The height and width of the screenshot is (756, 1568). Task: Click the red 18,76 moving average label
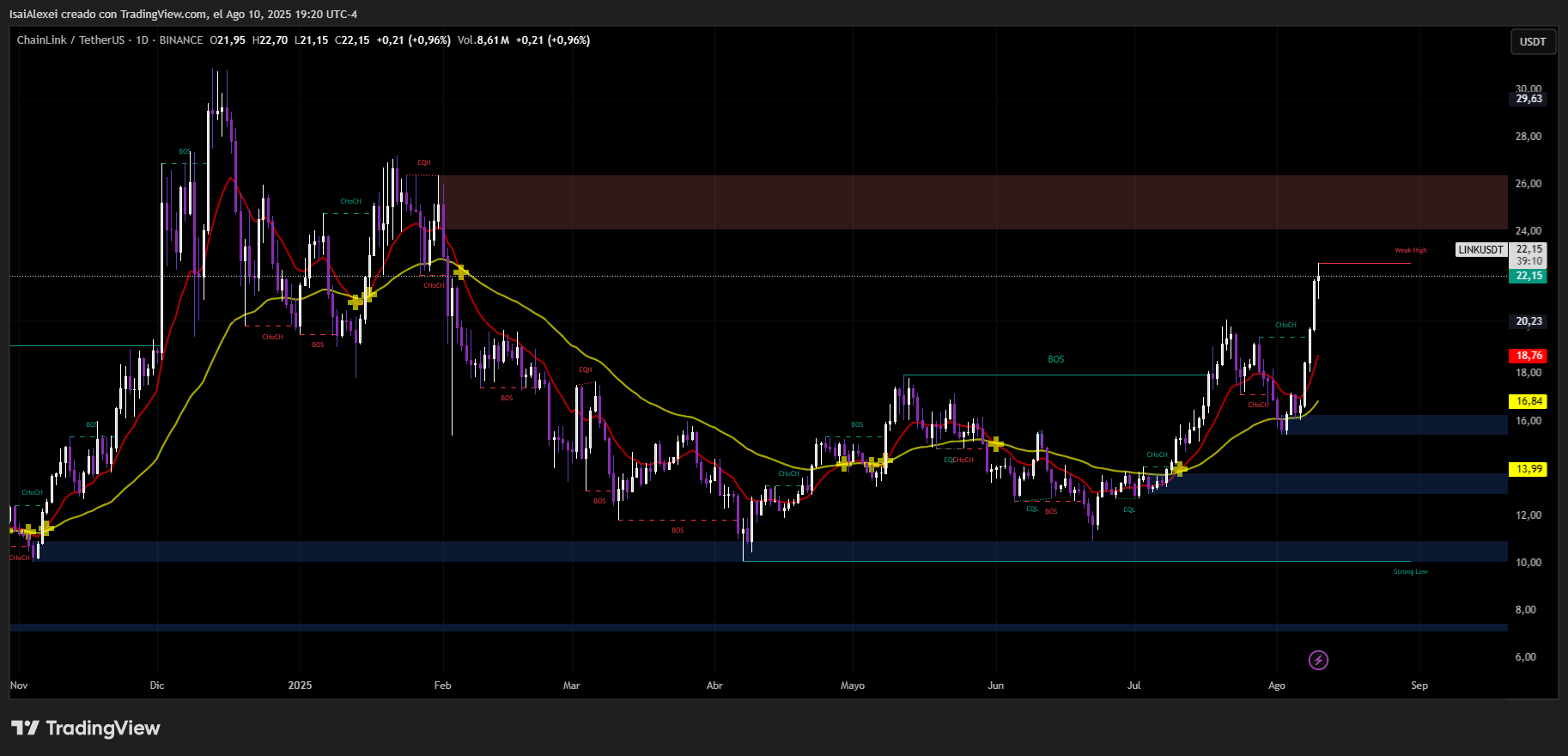click(x=1528, y=356)
